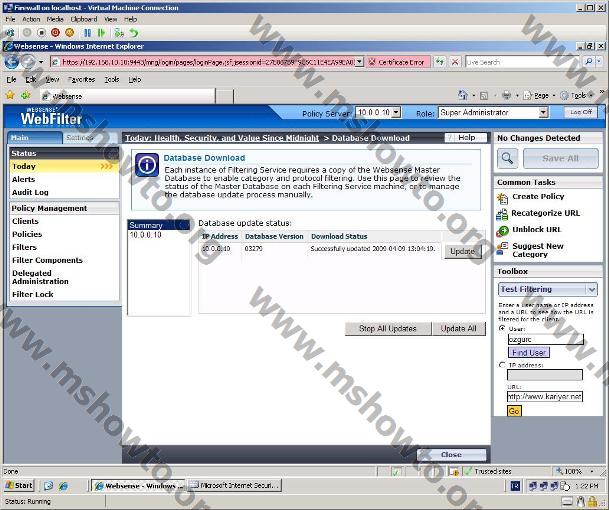The height and width of the screenshot is (510, 609).
Task: Select the IP address radio button
Action: tap(502, 365)
